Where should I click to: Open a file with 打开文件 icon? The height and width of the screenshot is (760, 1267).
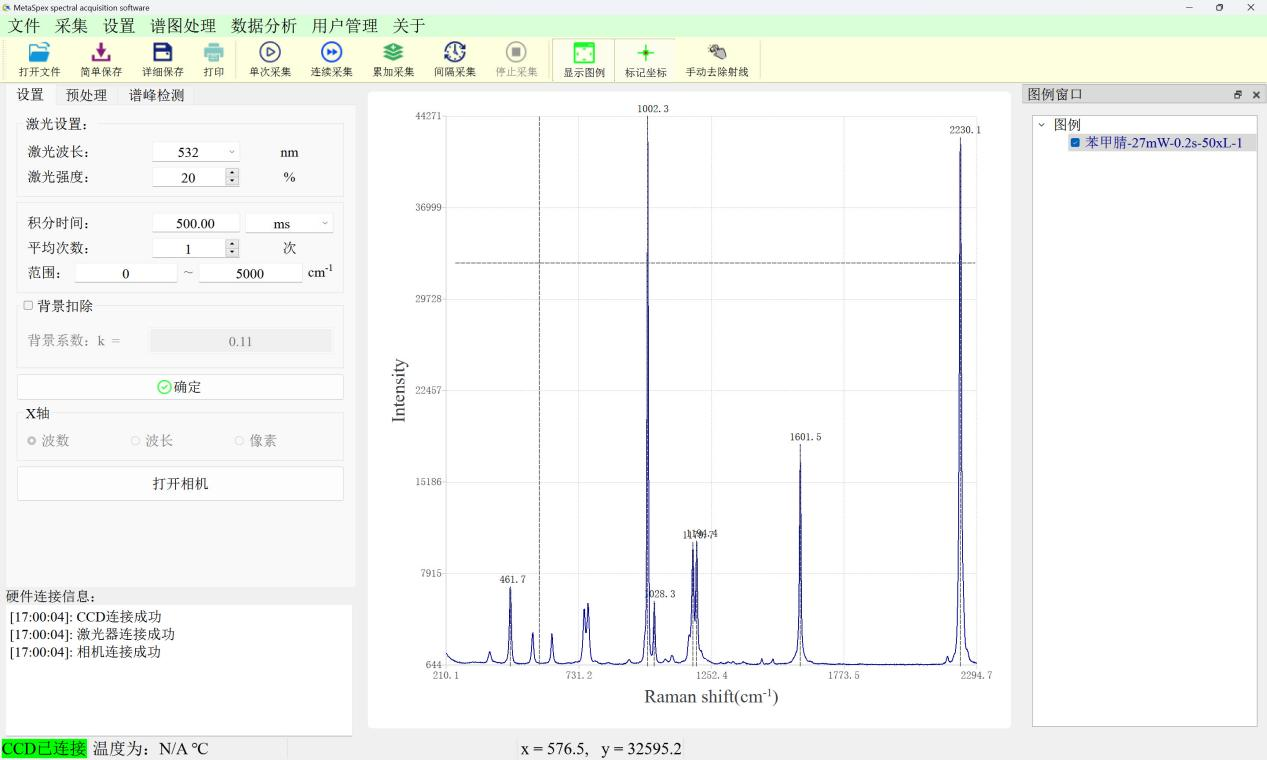click(x=39, y=59)
